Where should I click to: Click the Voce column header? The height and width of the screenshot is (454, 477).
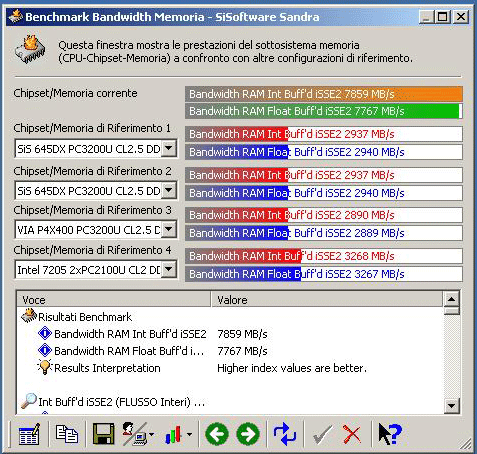tap(114, 300)
